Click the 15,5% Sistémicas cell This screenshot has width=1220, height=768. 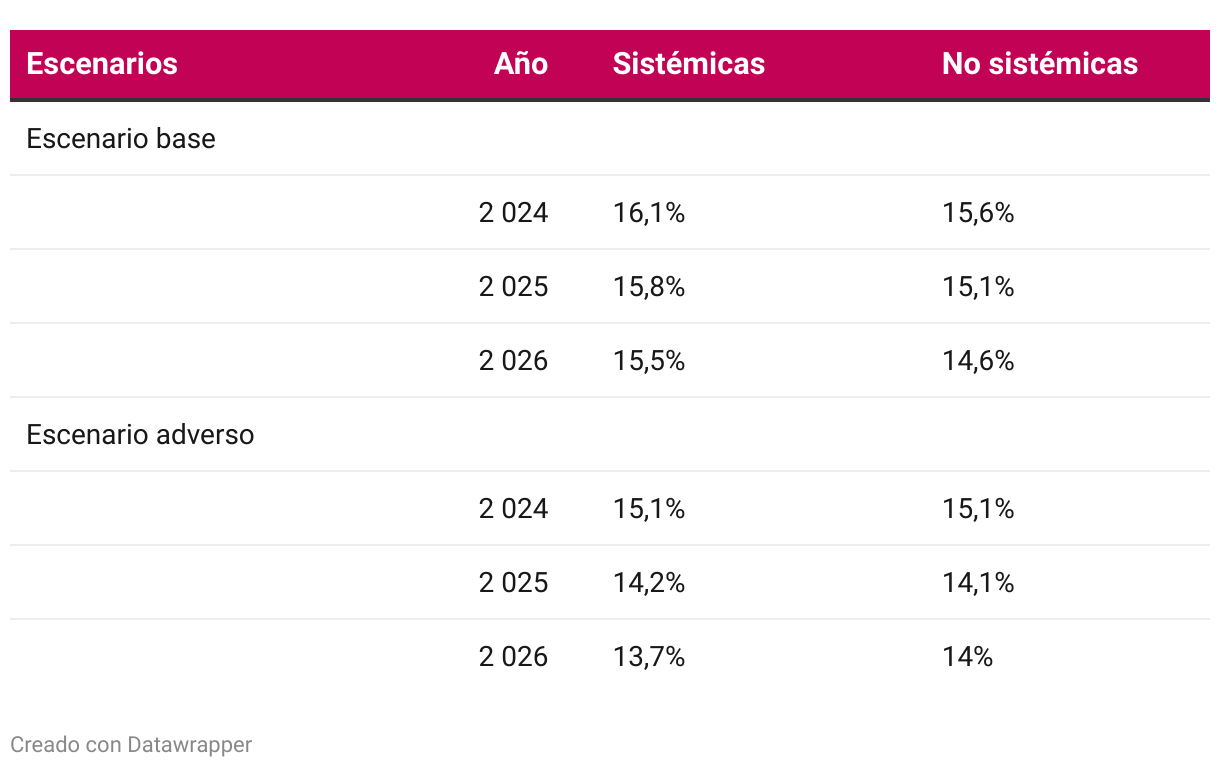pos(648,360)
